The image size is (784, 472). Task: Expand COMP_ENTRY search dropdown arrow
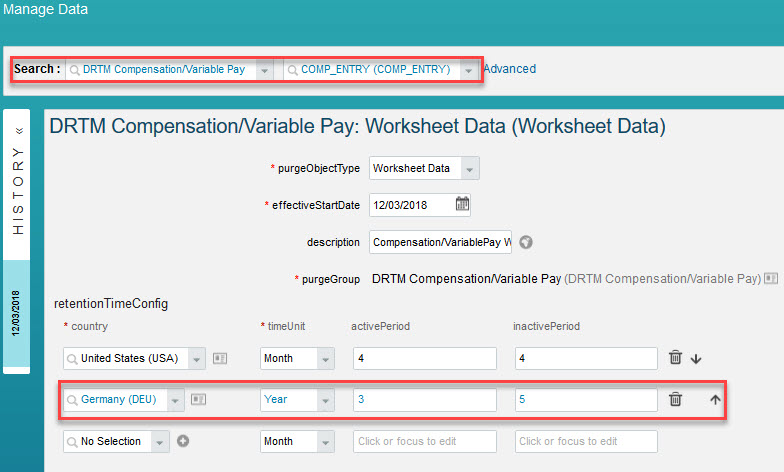[468, 70]
